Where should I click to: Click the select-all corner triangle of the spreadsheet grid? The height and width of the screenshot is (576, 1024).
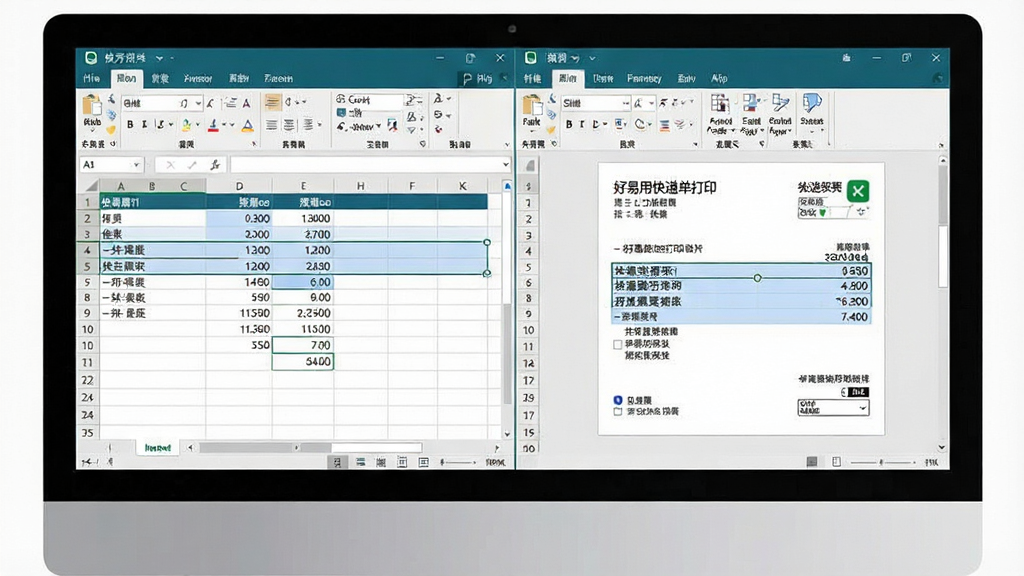[92, 186]
